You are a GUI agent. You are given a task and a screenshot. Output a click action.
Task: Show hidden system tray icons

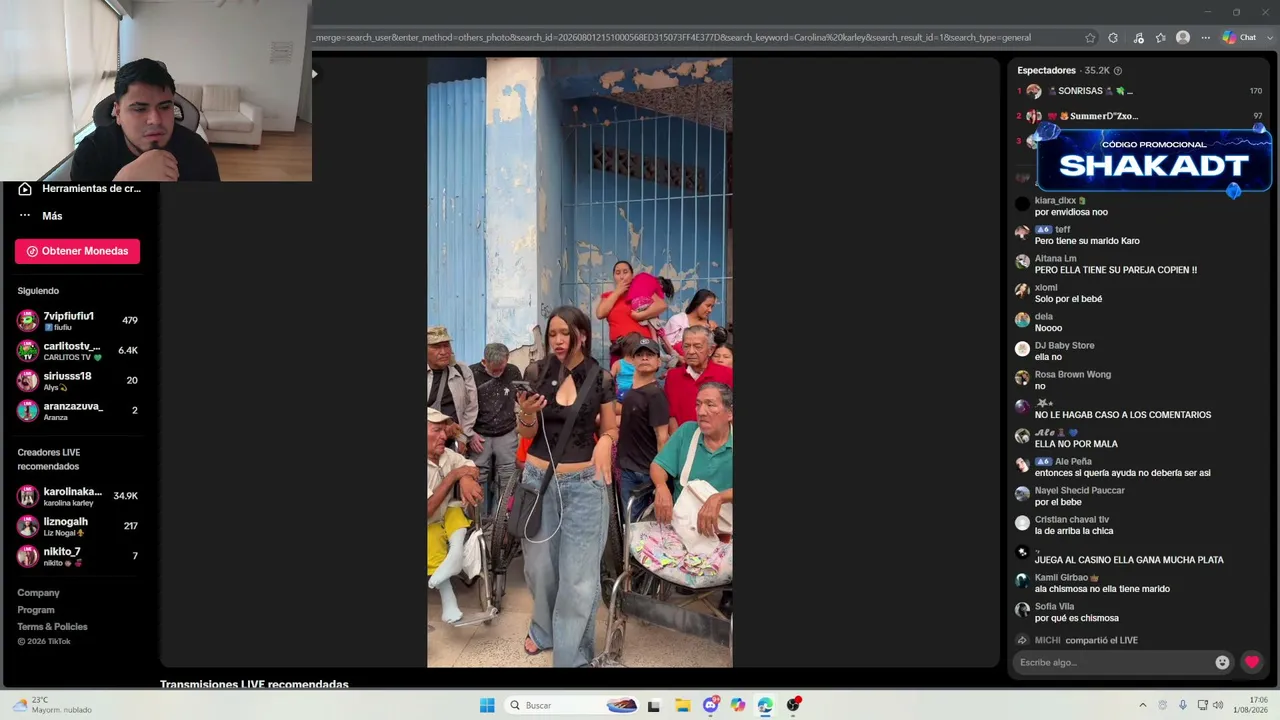click(1143, 705)
